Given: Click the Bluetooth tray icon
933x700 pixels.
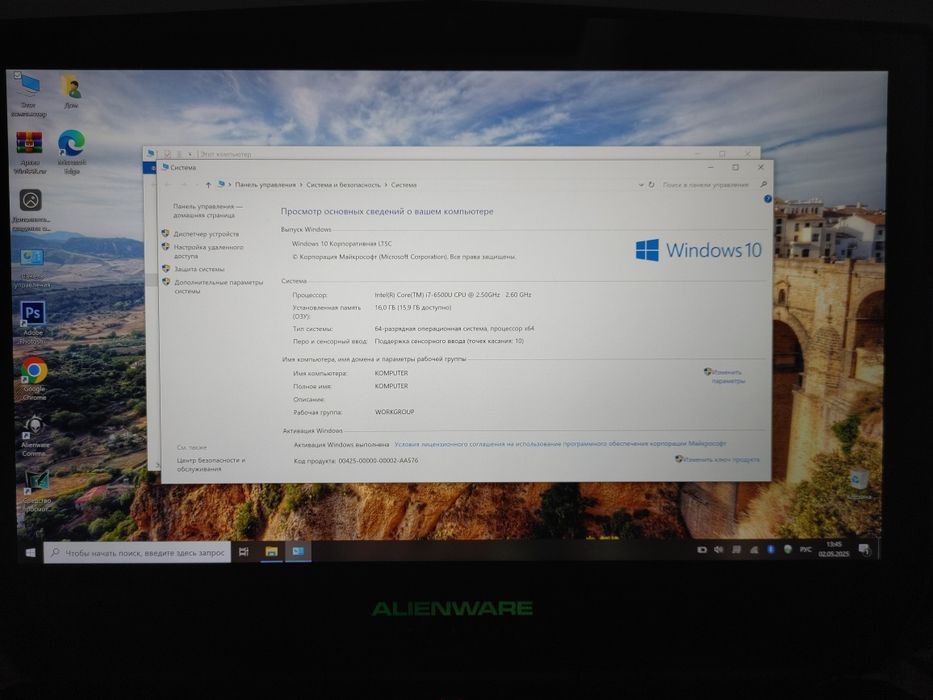Looking at the screenshot, I should point(770,549).
